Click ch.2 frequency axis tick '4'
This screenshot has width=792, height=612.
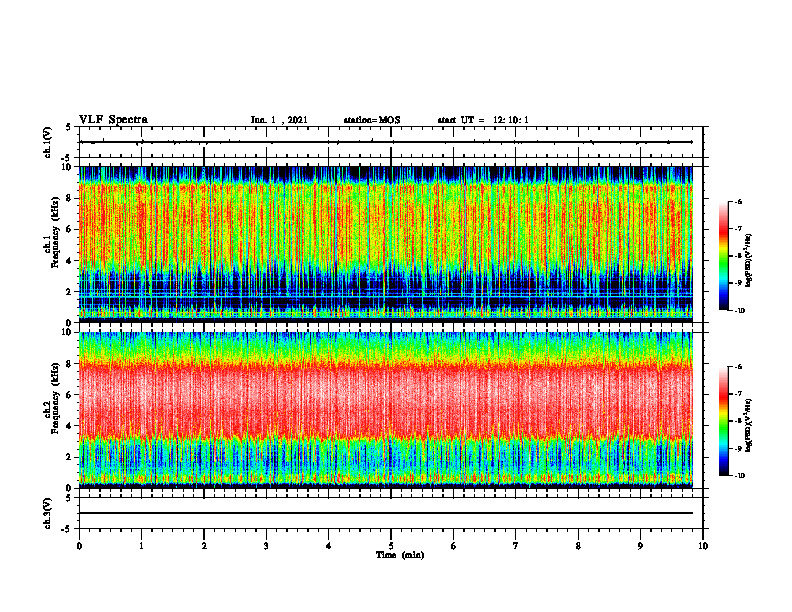click(x=70, y=426)
